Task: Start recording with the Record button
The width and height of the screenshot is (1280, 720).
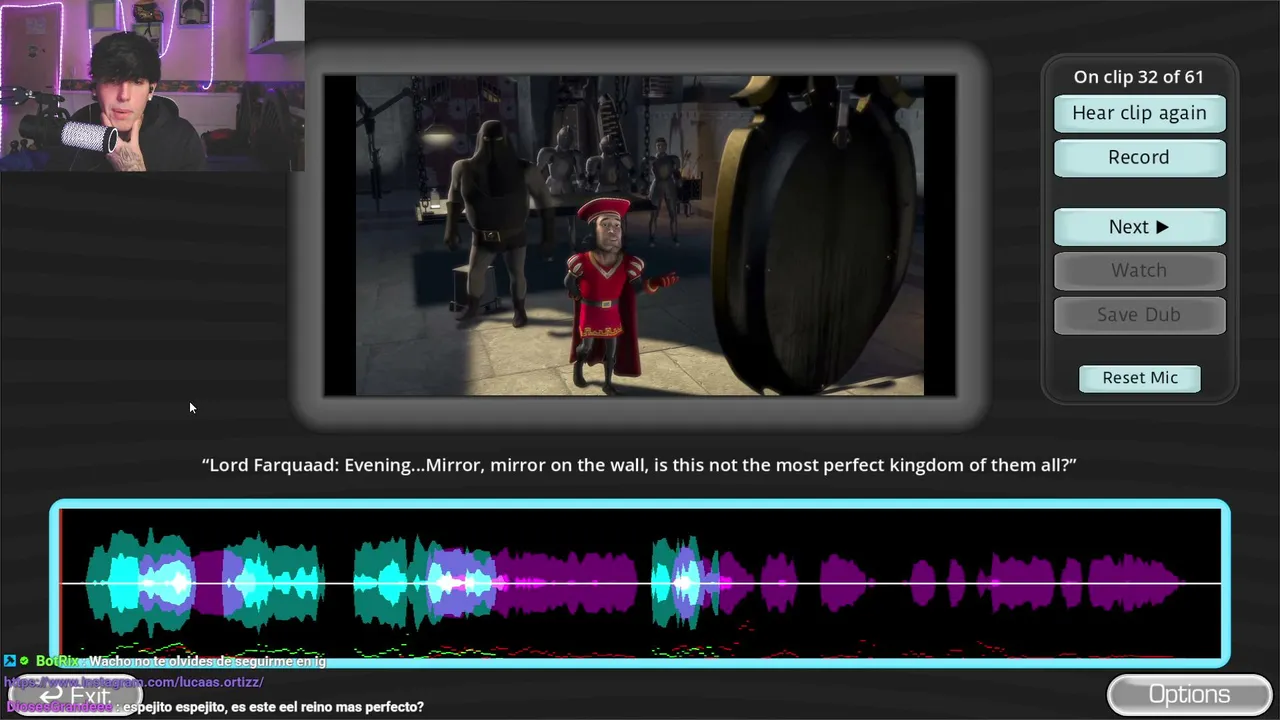Action: pos(1139,157)
